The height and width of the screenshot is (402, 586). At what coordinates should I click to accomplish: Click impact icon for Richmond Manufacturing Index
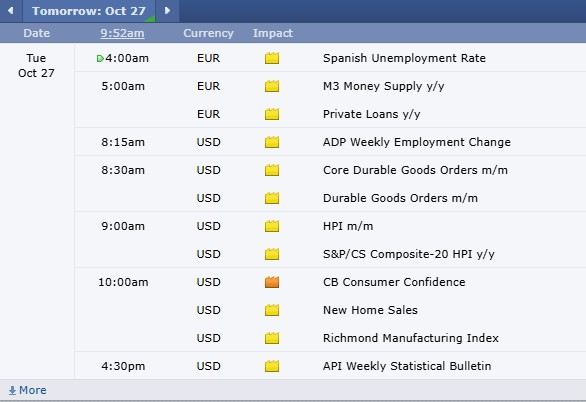(272, 338)
